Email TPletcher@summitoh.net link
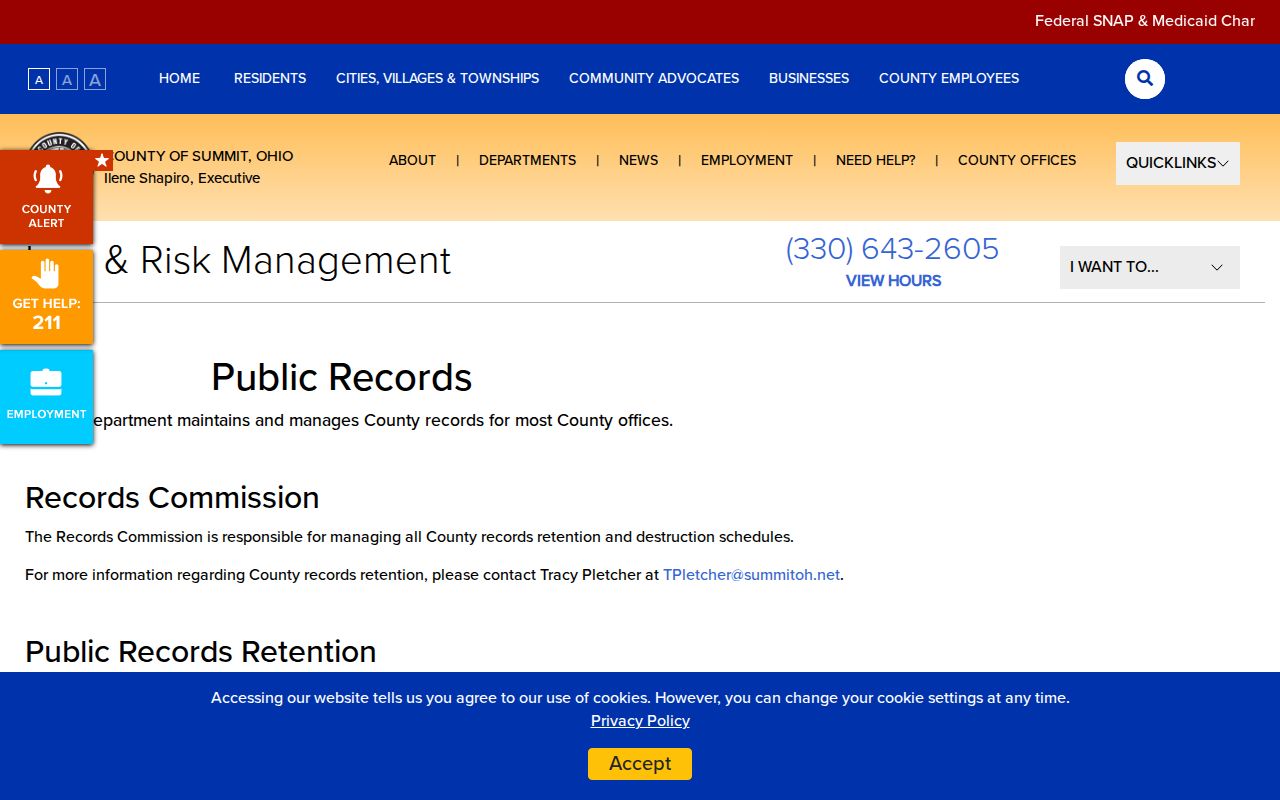The height and width of the screenshot is (800, 1280). point(751,575)
